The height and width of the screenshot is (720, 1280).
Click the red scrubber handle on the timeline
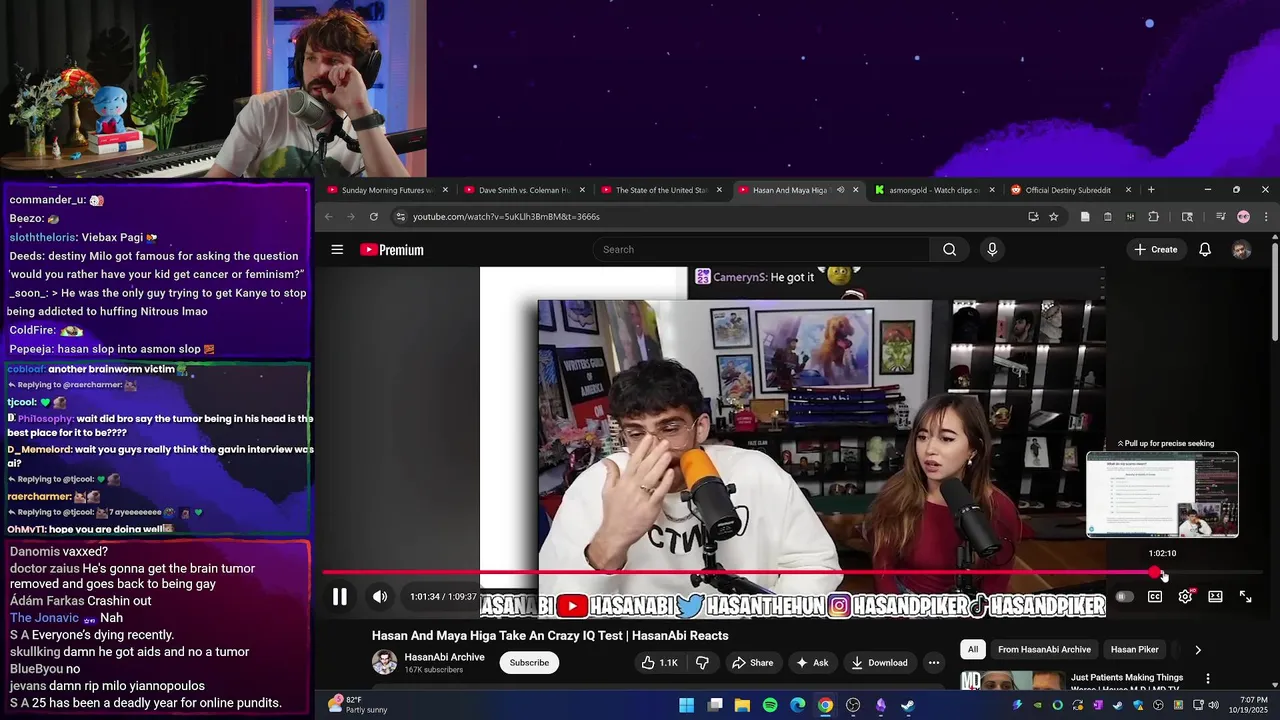[1155, 573]
